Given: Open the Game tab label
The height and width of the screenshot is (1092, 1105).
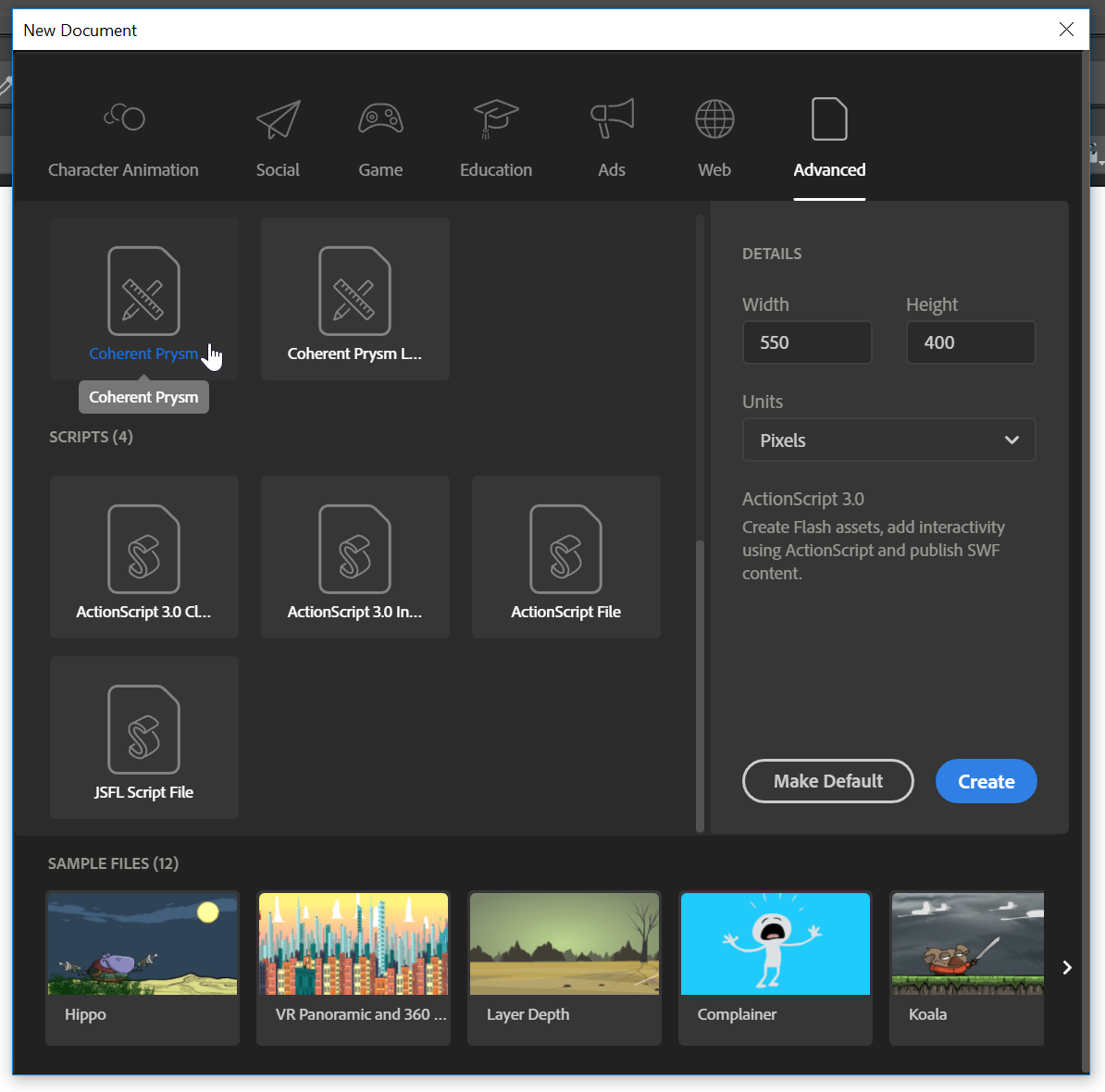Looking at the screenshot, I should [x=380, y=169].
